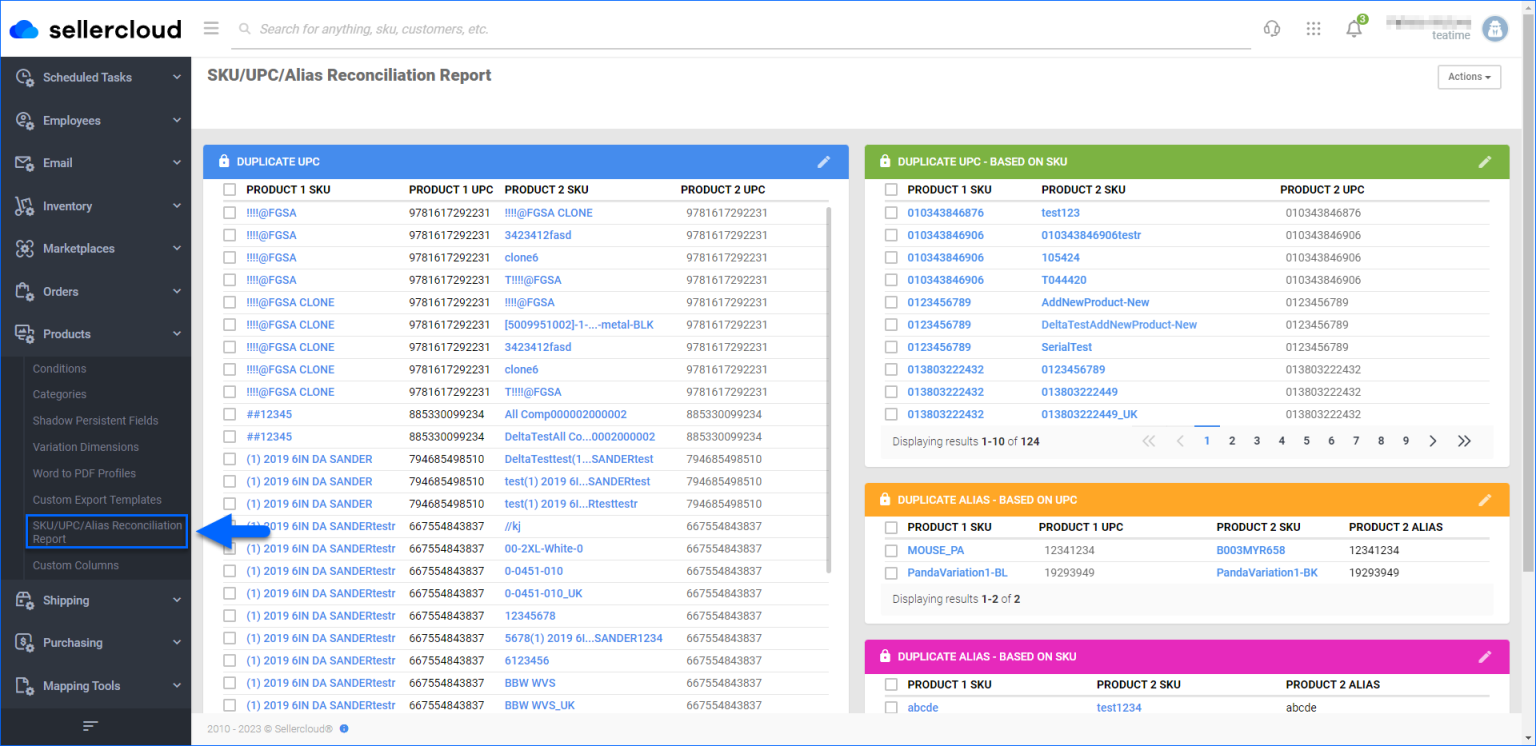
Task: Open the Actions dropdown
Action: (x=1468, y=76)
